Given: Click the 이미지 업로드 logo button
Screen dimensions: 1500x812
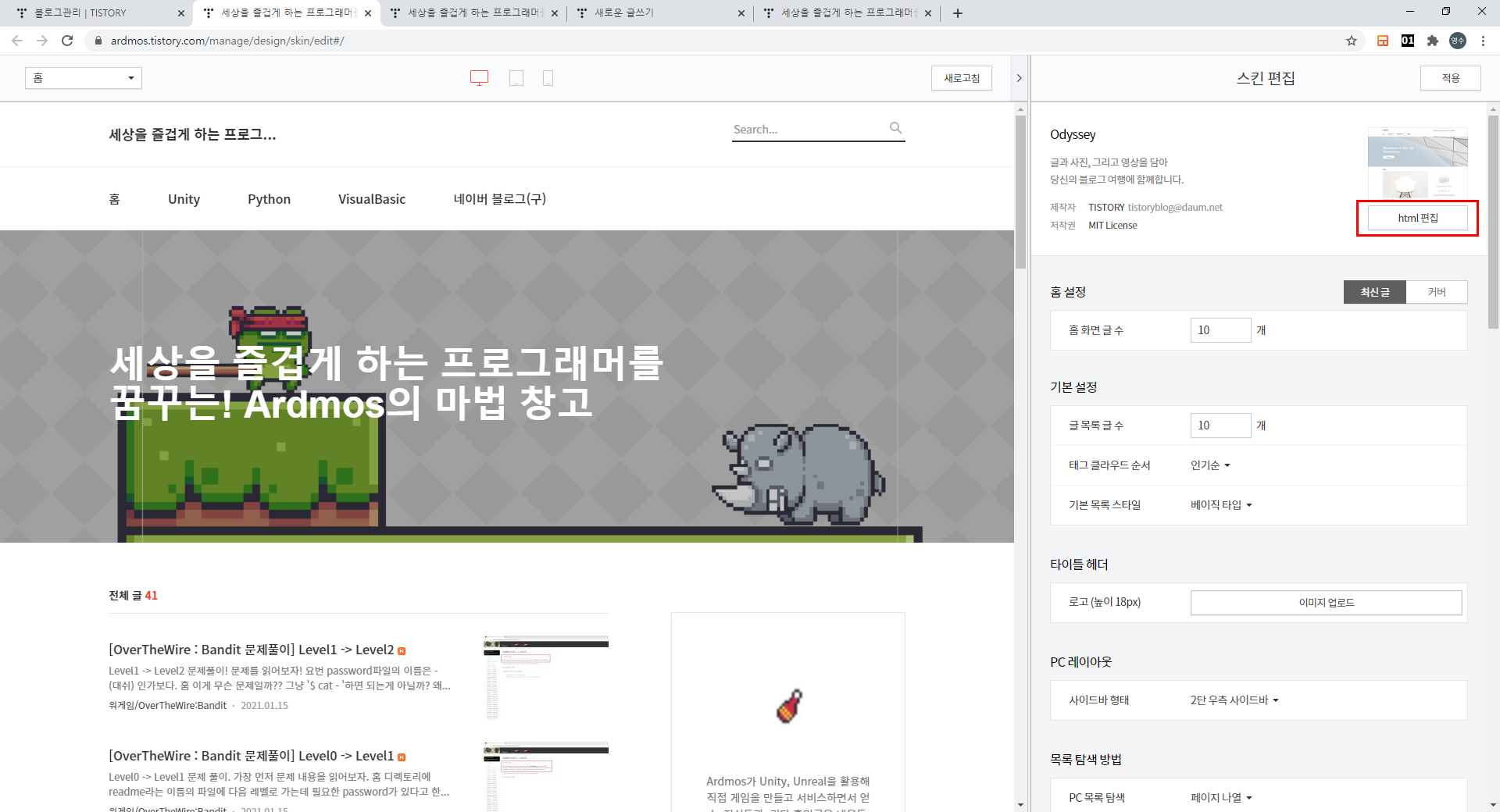Looking at the screenshot, I should coord(1326,603).
